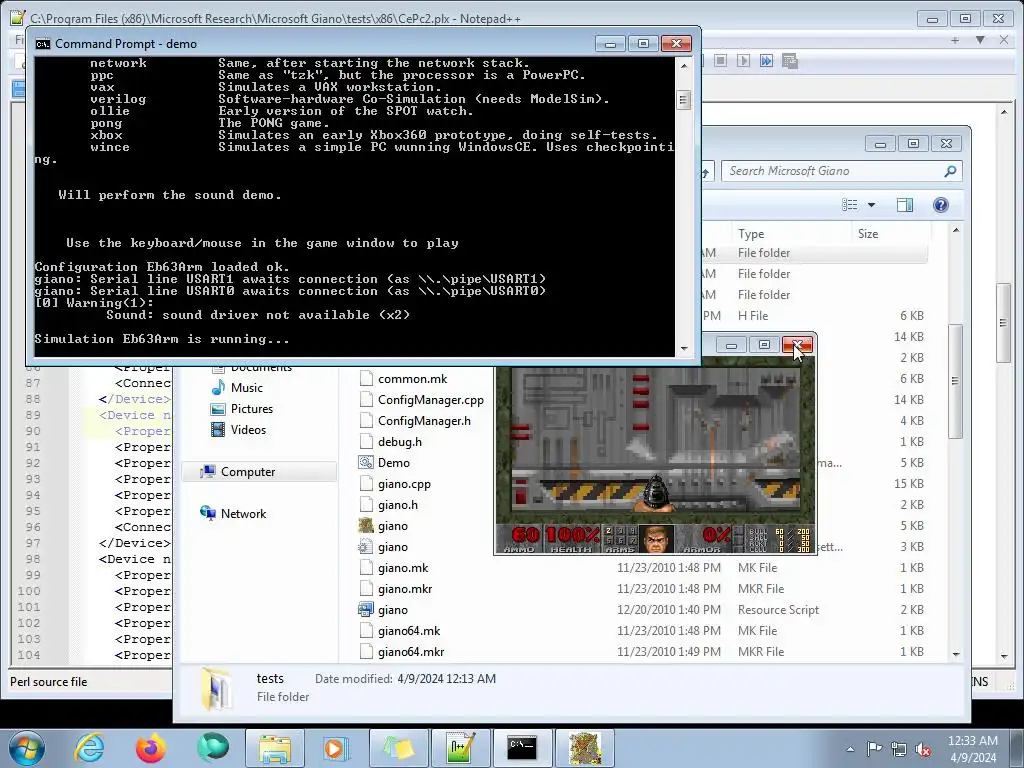The image size is (1024, 768).
Task: Switch to the Giano simulation taskbar button
Action: 584,748
